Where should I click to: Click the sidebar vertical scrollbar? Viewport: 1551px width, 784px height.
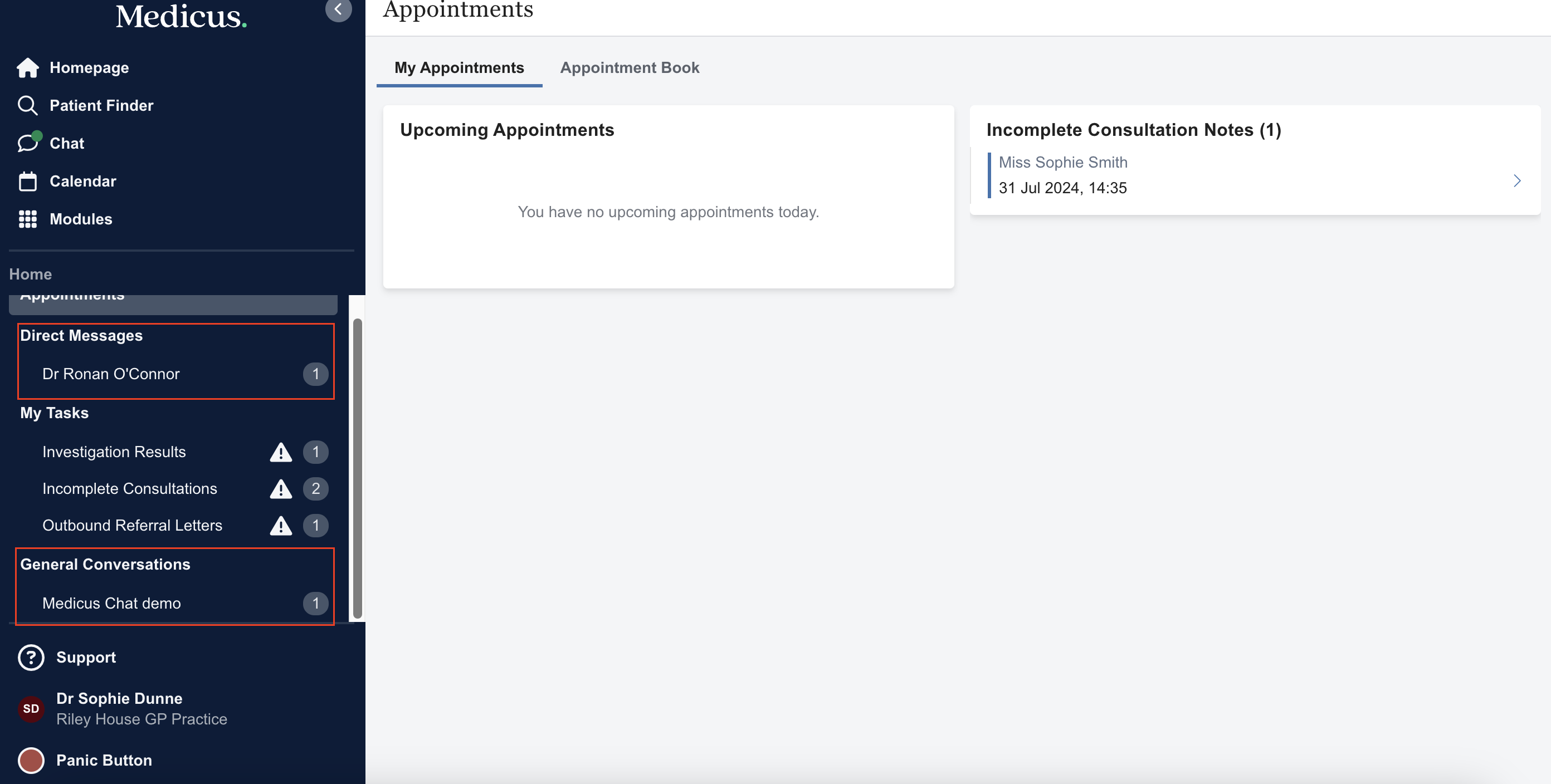358,468
